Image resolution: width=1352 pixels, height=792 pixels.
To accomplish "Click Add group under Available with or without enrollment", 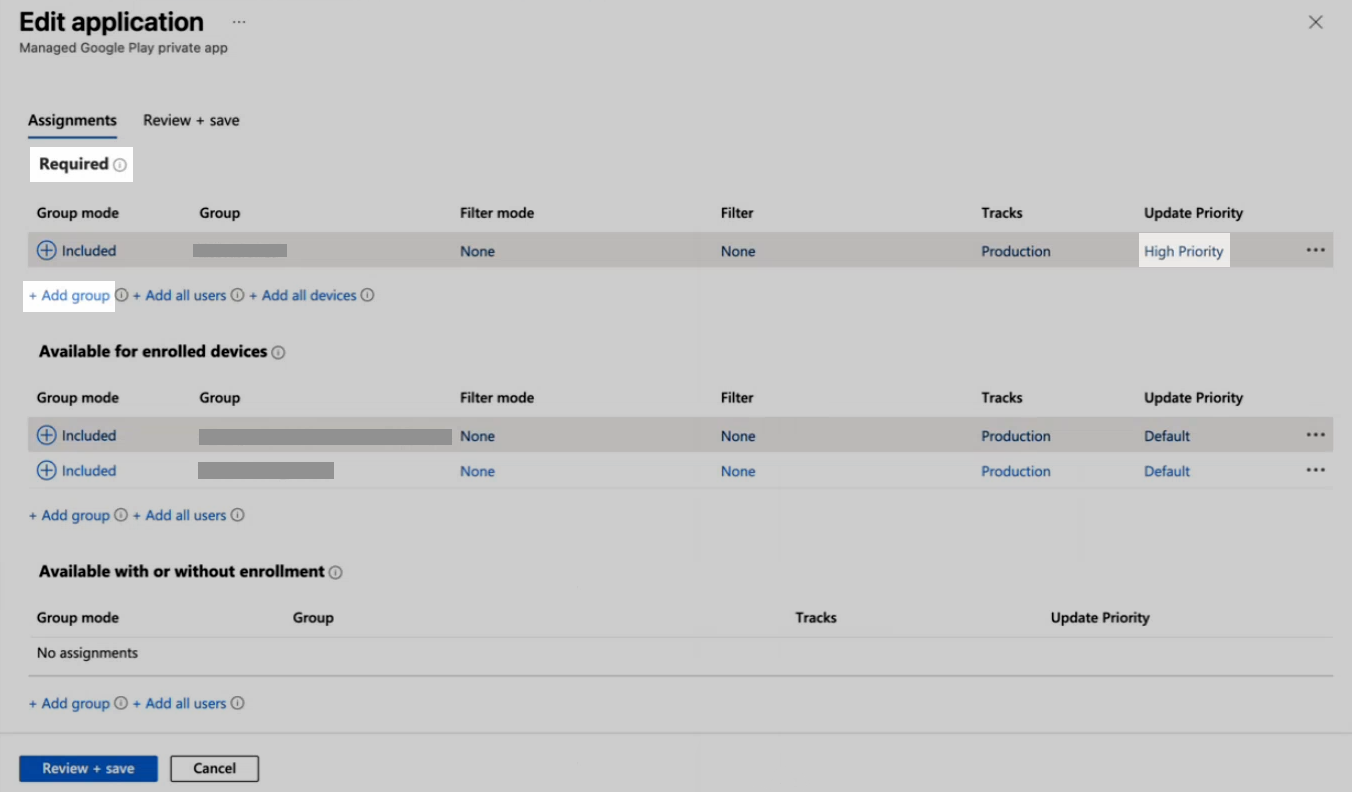I will [69, 704].
